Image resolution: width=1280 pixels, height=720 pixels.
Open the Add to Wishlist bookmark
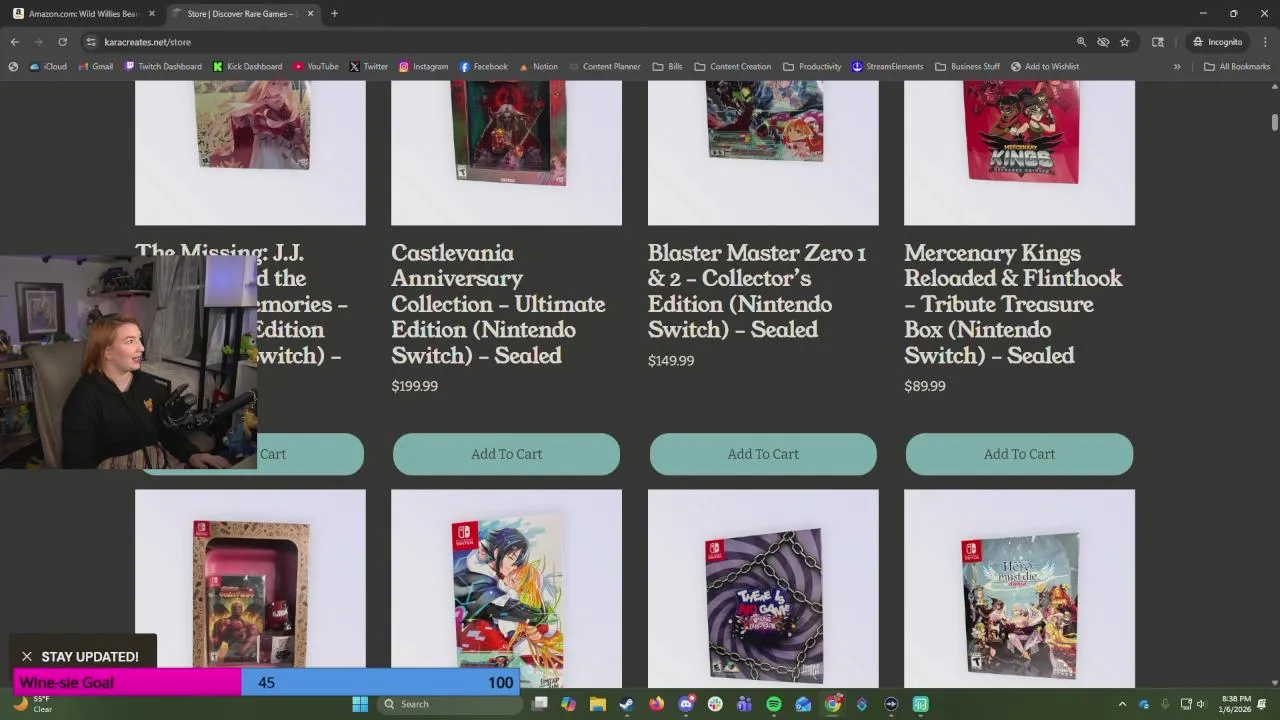(1044, 67)
